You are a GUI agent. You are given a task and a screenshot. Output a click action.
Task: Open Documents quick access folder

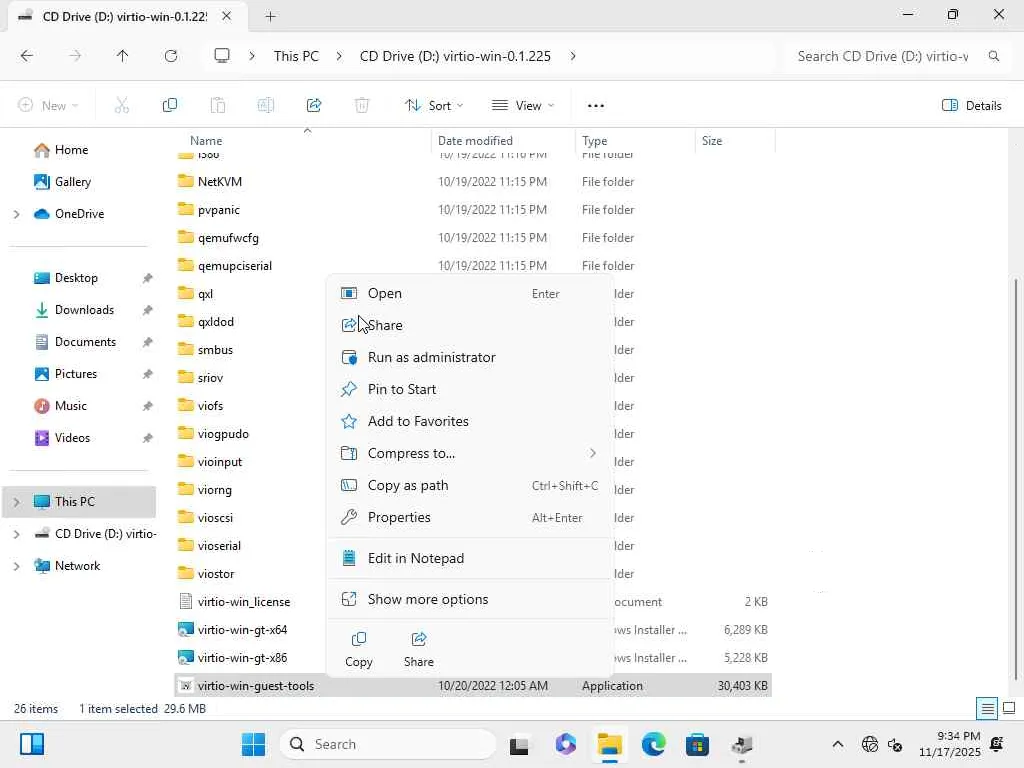point(85,342)
